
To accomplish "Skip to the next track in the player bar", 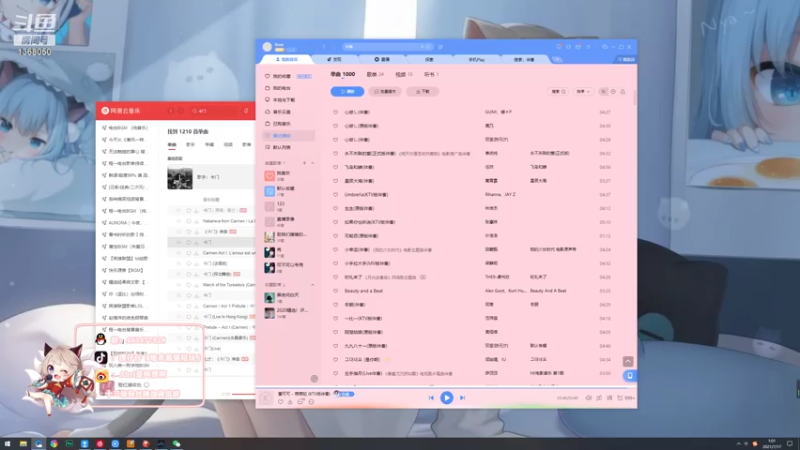I will [x=462, y=397].
